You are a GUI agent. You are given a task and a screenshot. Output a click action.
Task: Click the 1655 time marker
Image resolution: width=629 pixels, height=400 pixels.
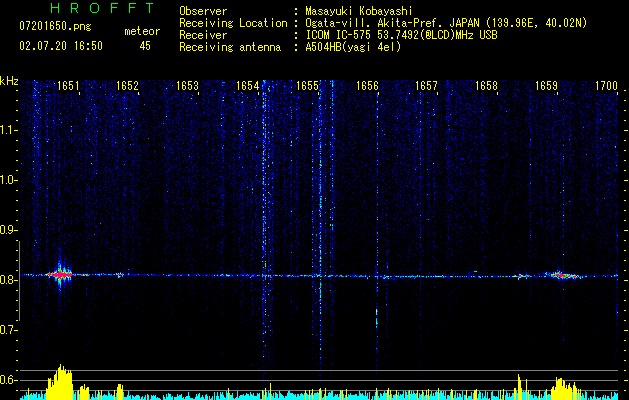(x=307, y=86)
